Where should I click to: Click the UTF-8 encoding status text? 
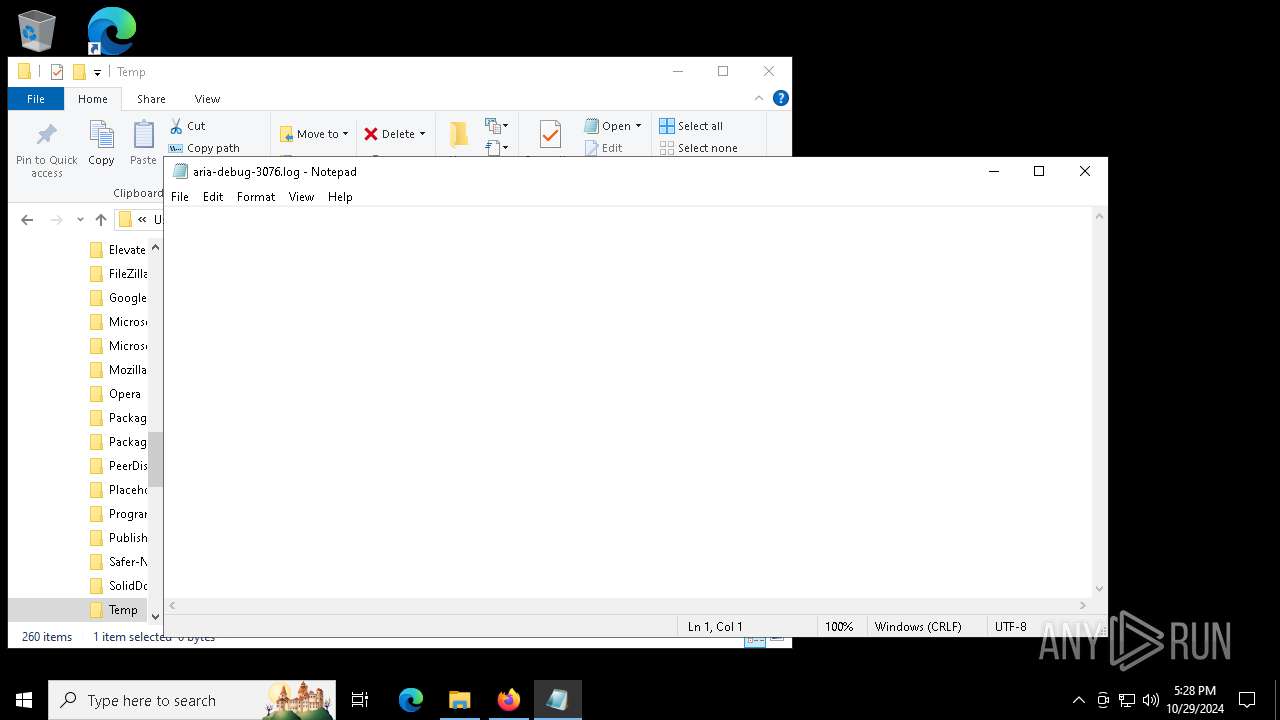[1010, 627]
